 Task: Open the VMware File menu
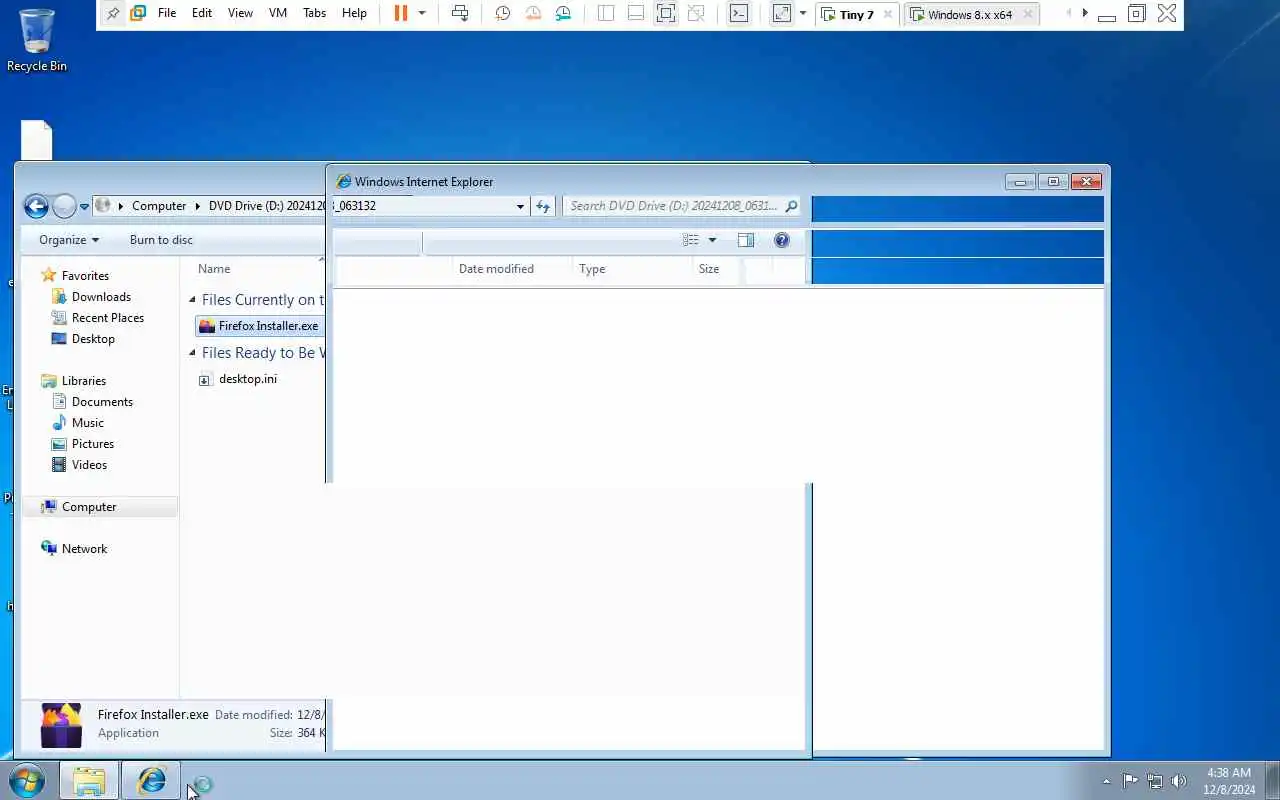167,13
